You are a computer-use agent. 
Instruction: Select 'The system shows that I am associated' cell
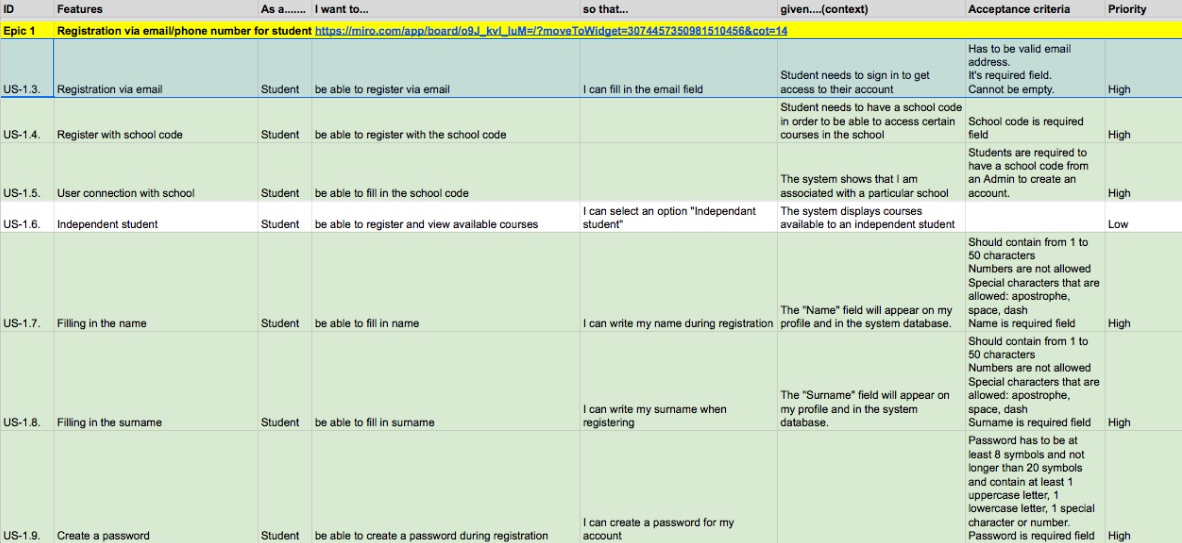871,172
